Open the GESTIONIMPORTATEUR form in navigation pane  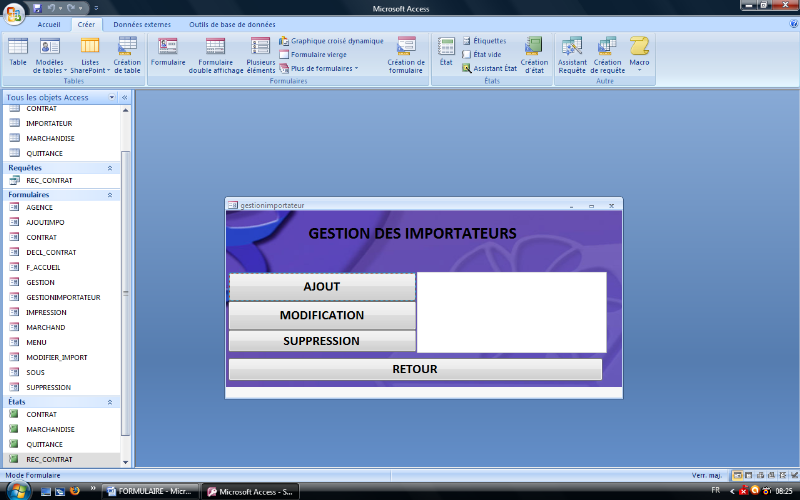(62, 297)
